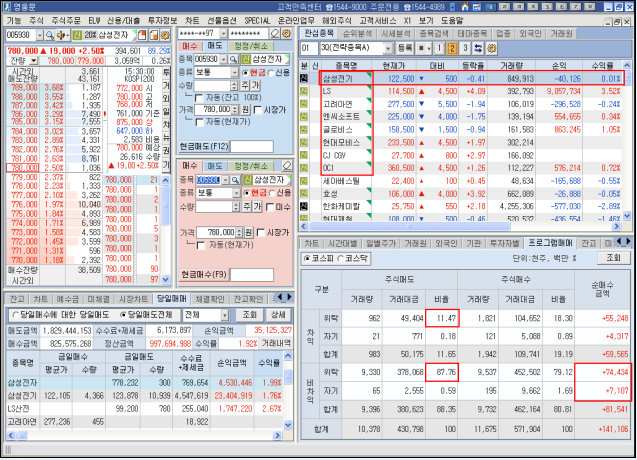Click the green row icon beside LS
Image resolution: width=637 pixels, height=460 pixels.
pos(303,91)
